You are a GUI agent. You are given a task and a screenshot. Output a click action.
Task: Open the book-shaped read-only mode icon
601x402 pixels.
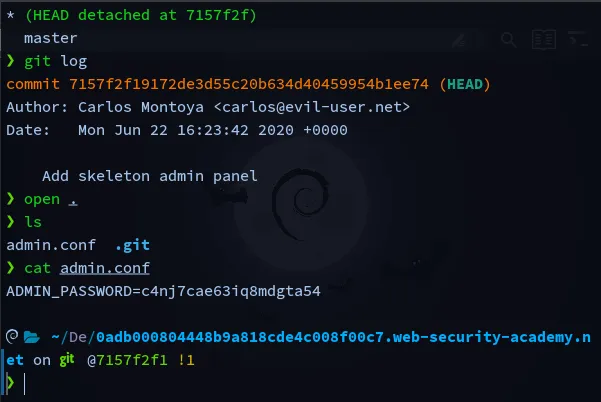pos(544,39)
